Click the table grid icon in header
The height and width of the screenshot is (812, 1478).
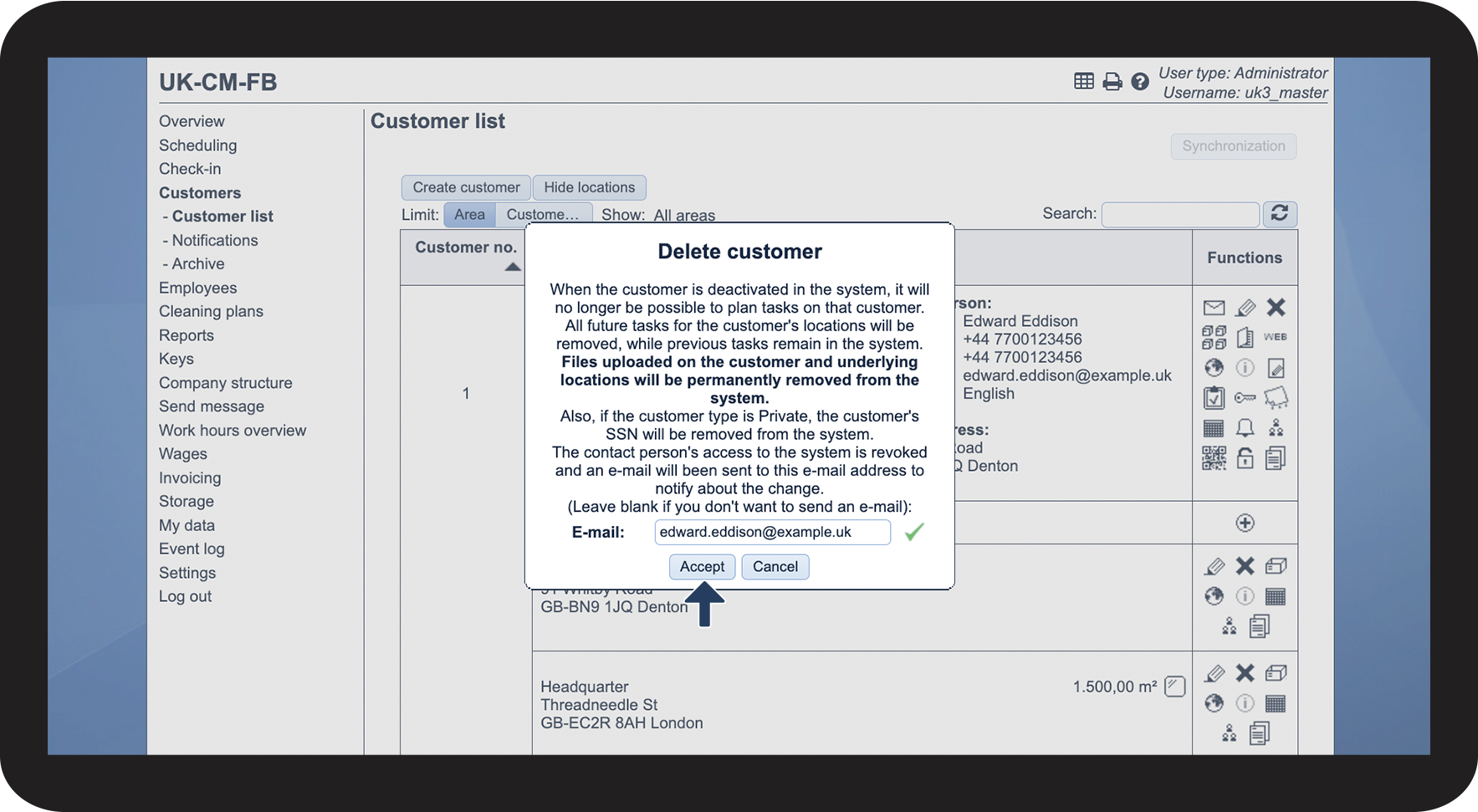[1083, 81]
